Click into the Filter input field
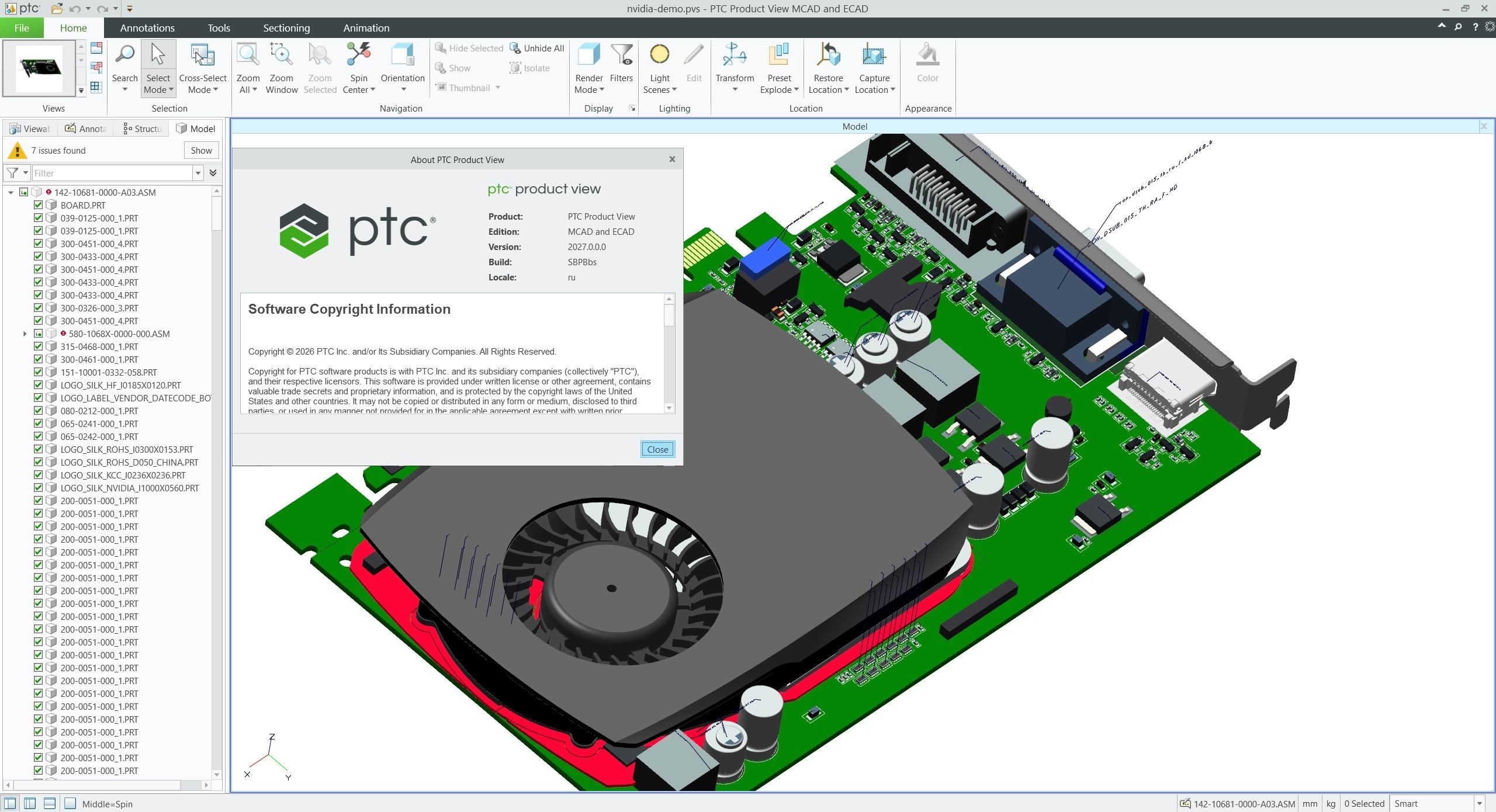The width and height of the screenshot is (1496, 812). click(112, 173)
